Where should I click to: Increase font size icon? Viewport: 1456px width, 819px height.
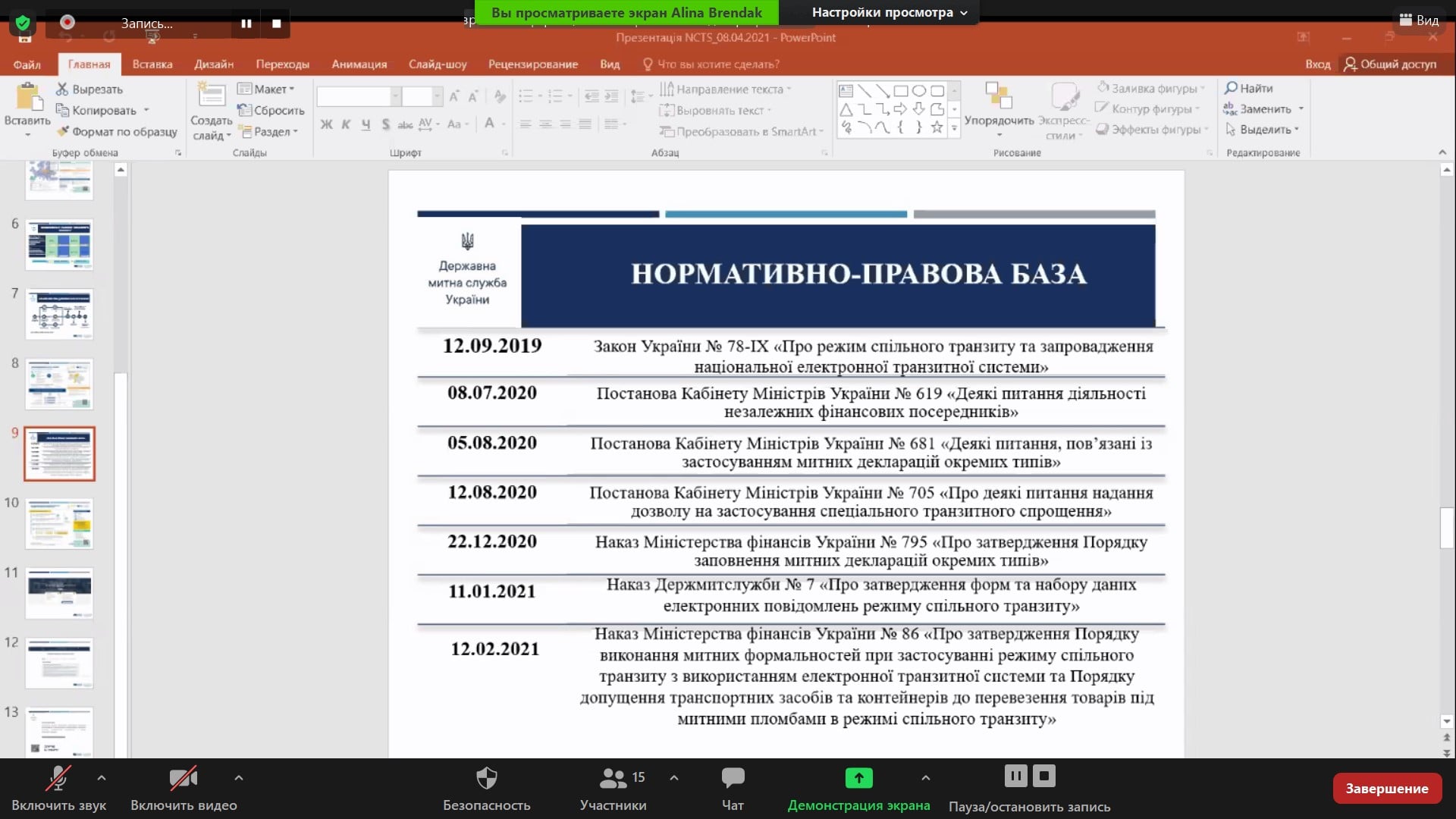[x=453, y=96]
